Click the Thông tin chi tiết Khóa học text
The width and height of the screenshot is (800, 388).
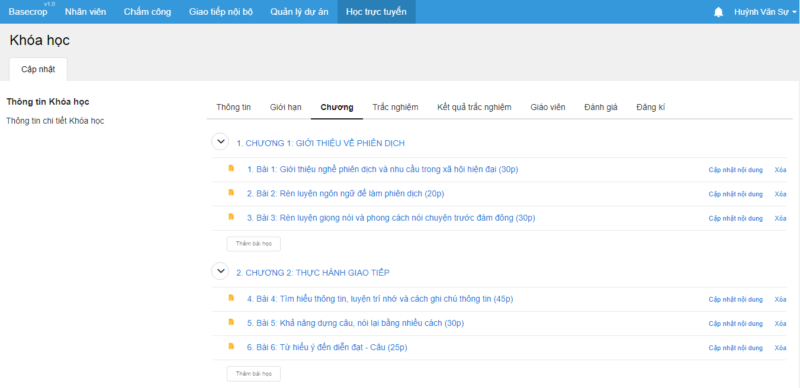pyautogui.click(x=55, y=122)
